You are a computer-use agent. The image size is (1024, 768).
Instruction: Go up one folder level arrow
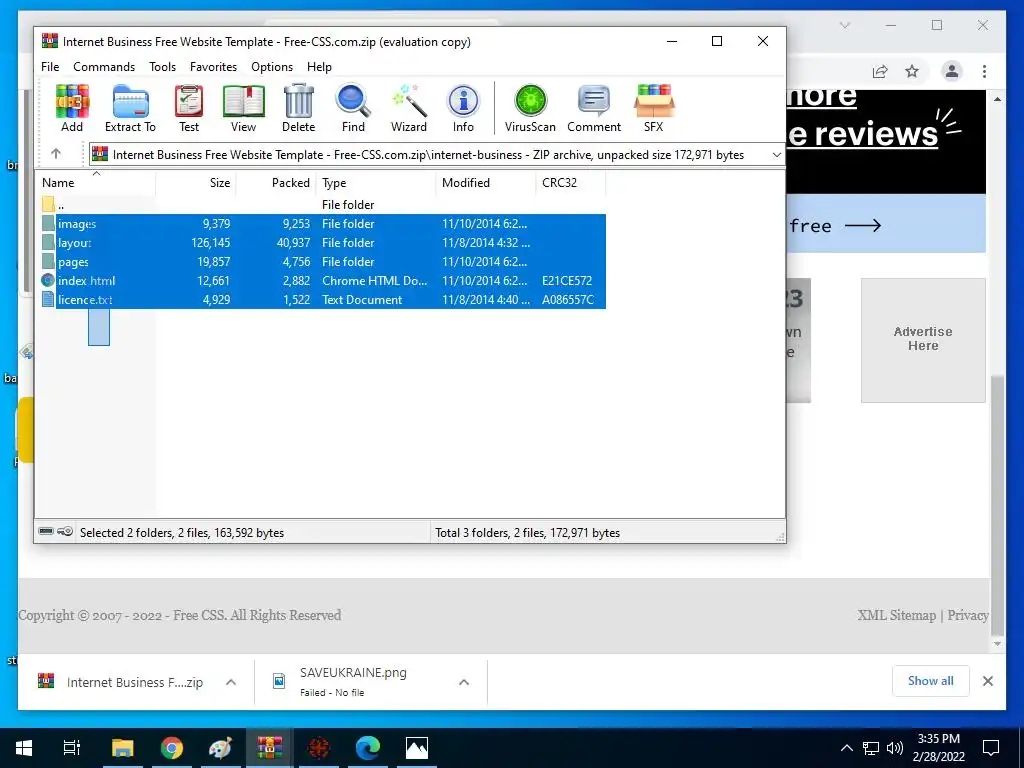point(56,154)
